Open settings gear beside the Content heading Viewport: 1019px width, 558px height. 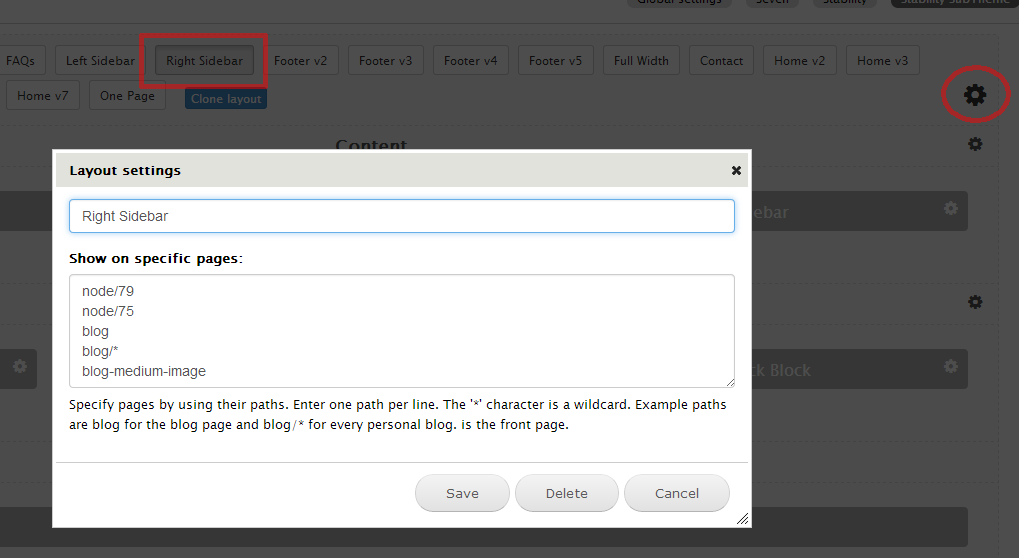(975, 144)
